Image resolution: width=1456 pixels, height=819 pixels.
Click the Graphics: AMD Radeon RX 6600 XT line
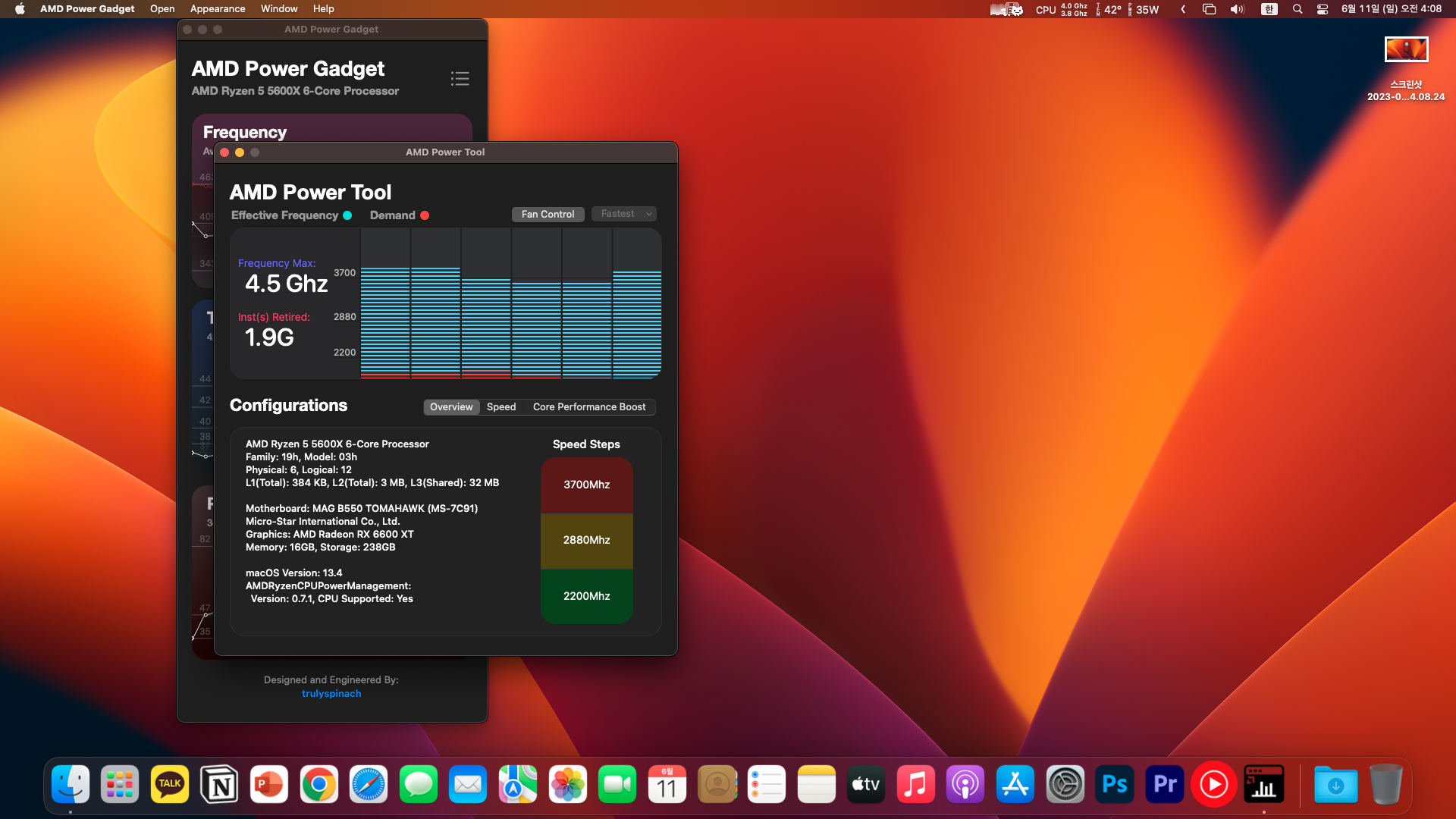(x=330, y=535)
